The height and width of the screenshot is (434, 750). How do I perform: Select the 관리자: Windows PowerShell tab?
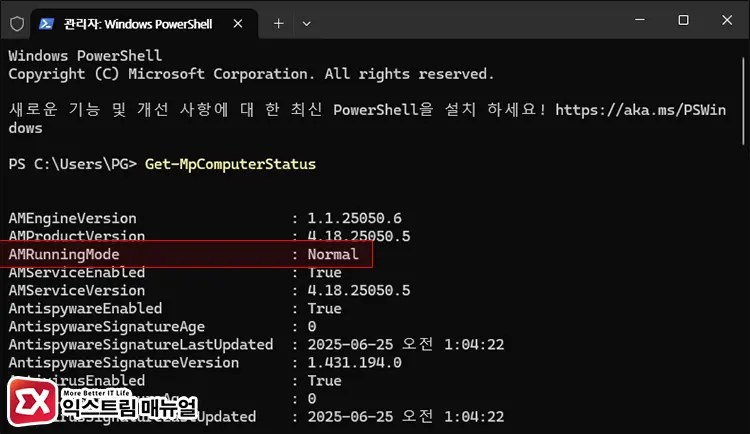point(144,24)
